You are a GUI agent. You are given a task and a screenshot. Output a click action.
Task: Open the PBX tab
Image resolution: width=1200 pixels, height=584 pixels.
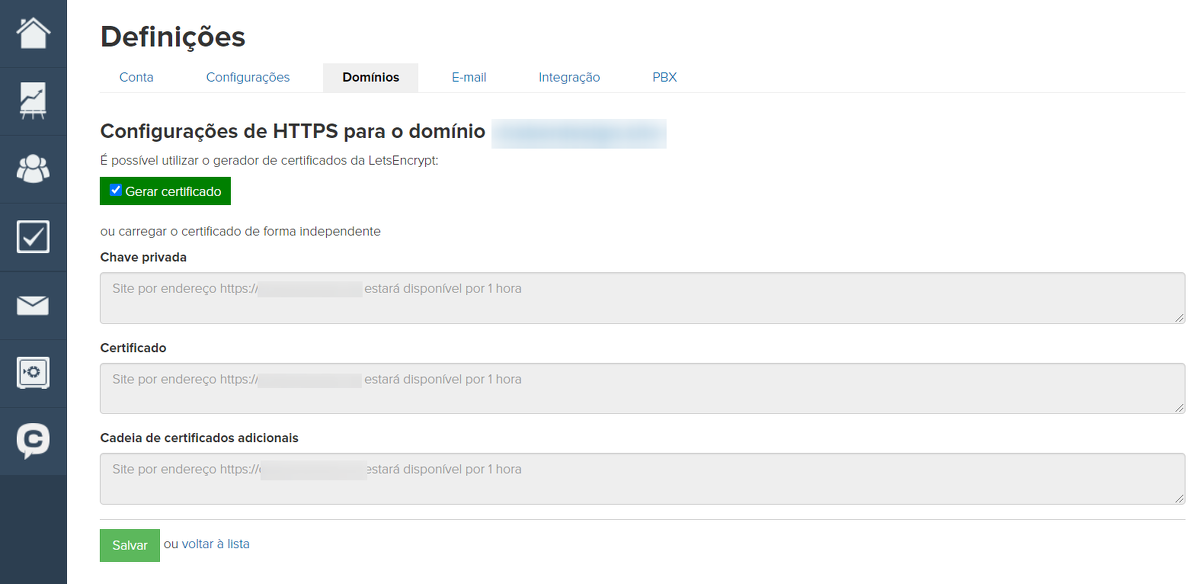coord(664,77)
